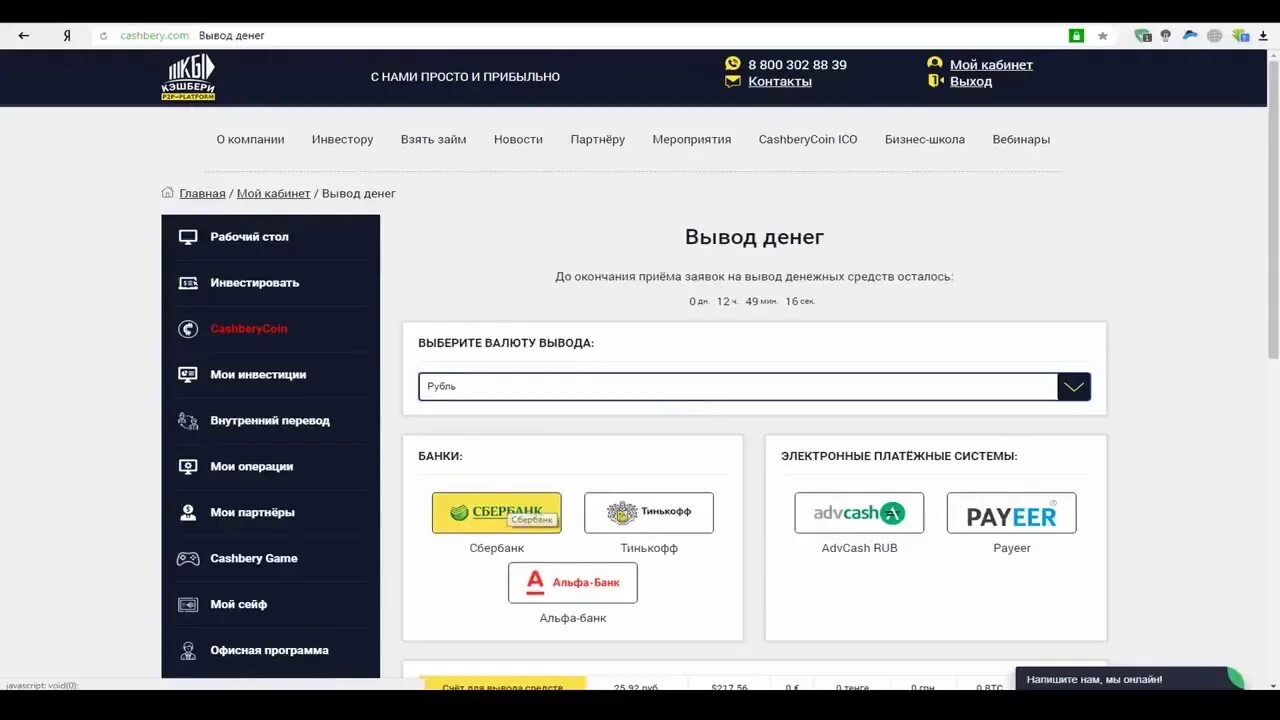
Task: Click the 'С НАМИ ПРОСТО И ПРИБЫЛЬНО' slogan
Action: 465,77
